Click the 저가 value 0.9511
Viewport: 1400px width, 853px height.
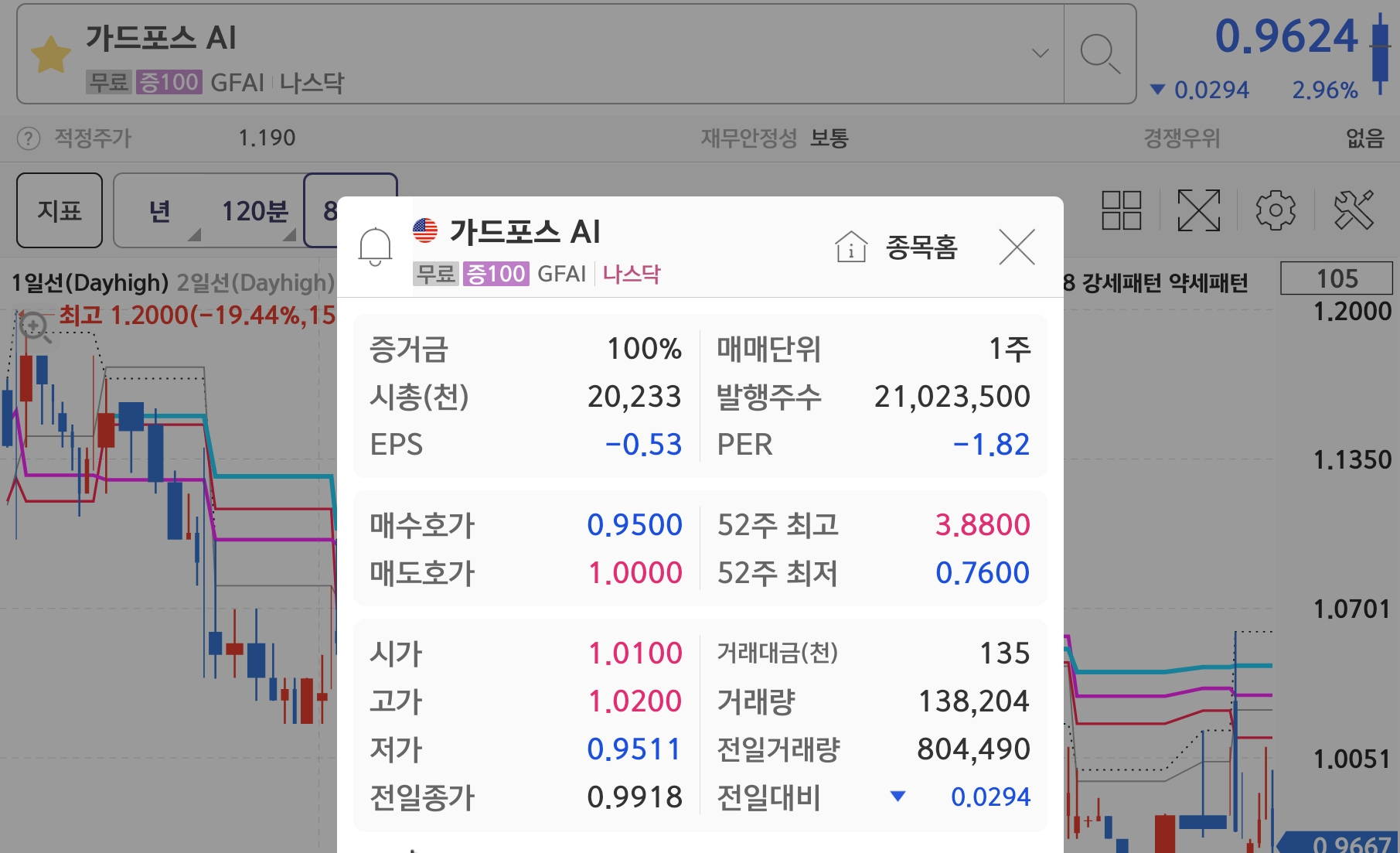coord(634,749)
